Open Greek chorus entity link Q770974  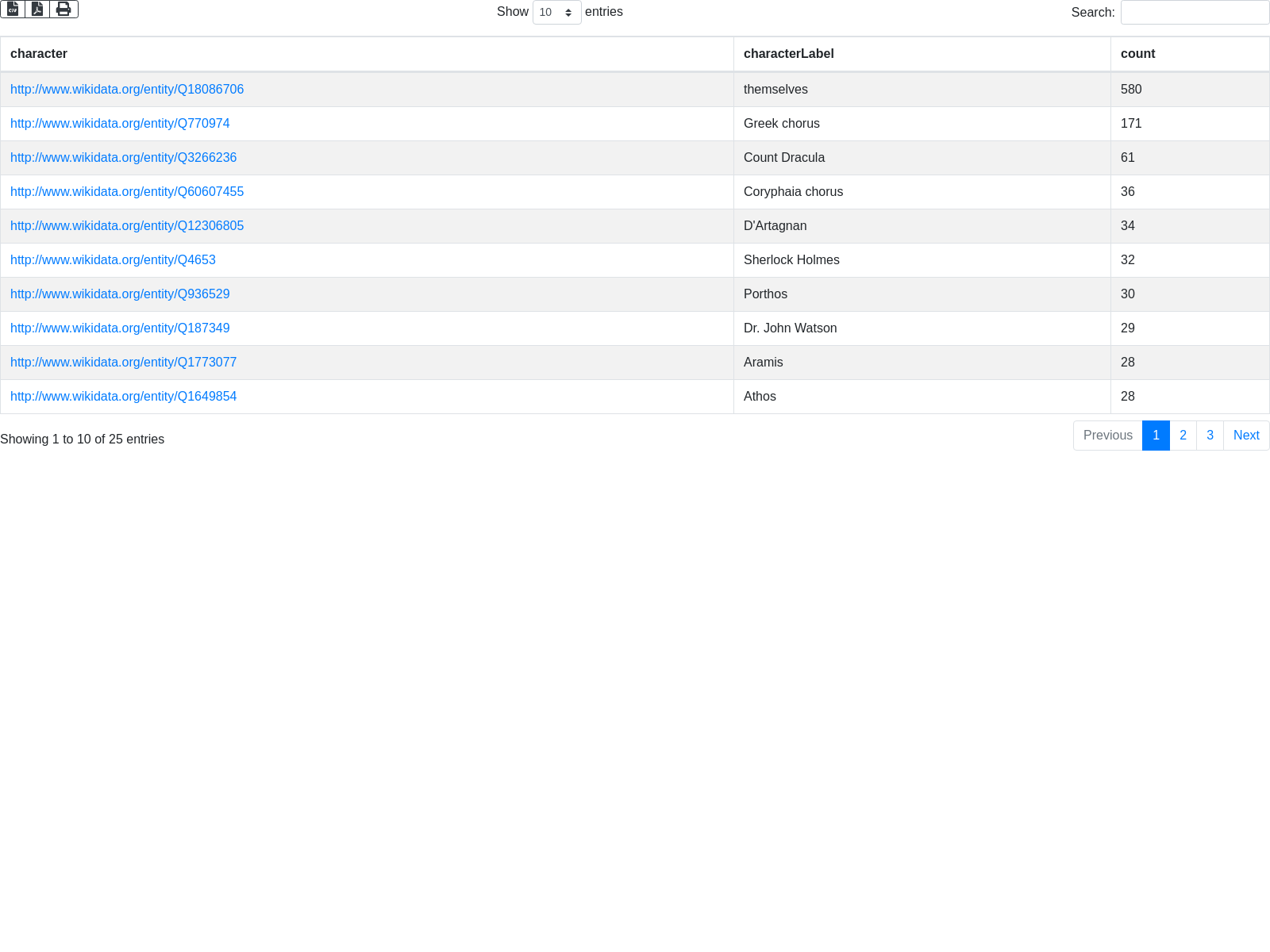[120, 124]
